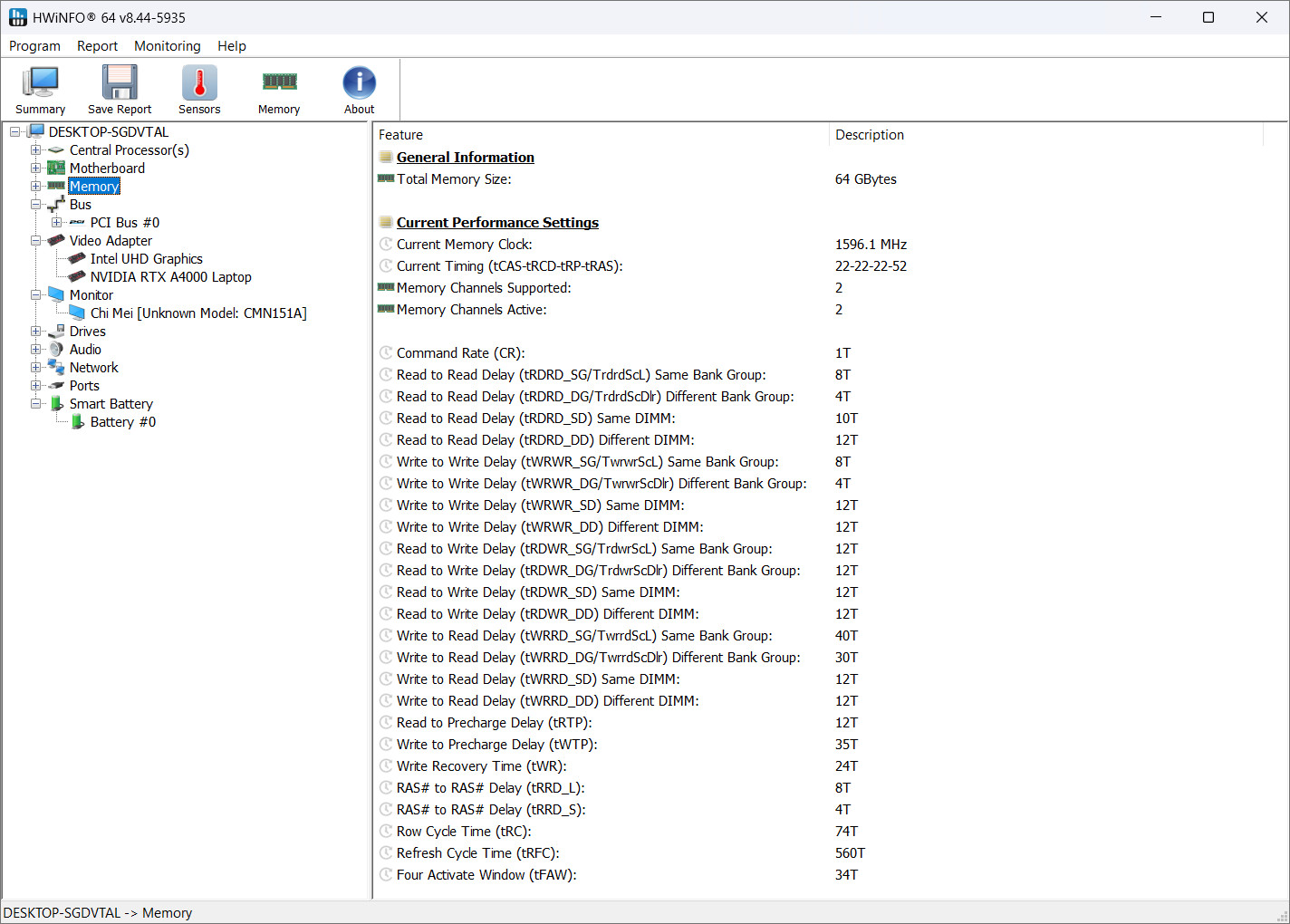Image resolution: width=1290 pixels, height=924 pixels.
Task: Click the Write Recovery Time (tWR) row
Action: coord(820,766)
